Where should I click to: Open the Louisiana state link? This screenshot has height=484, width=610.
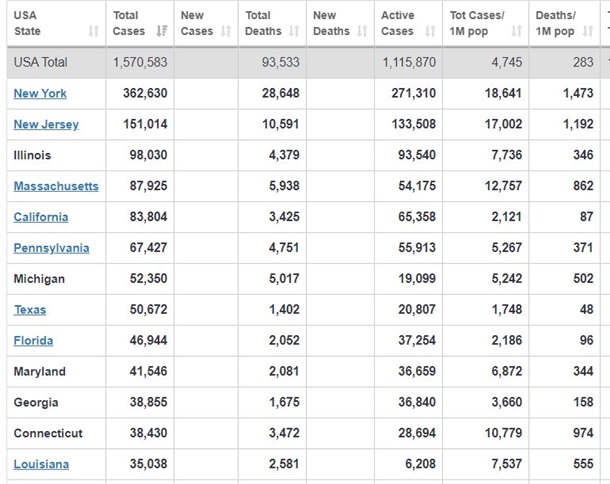tap(41, 464)
